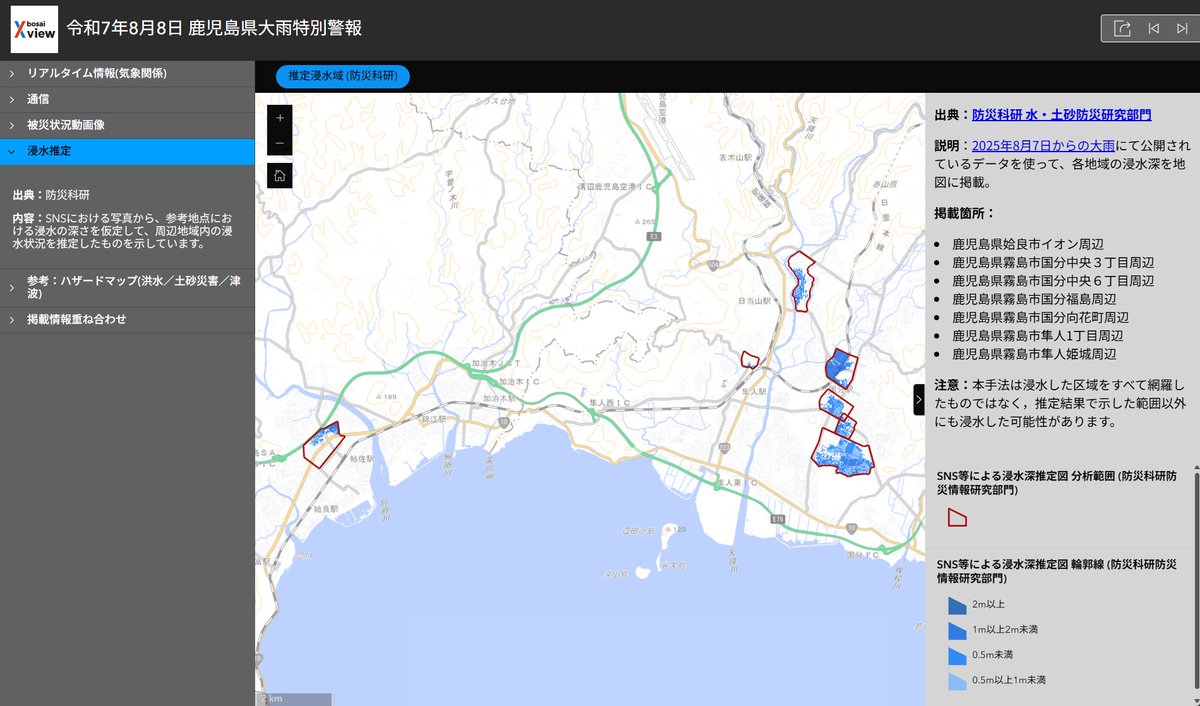Click the small red polygon west of 隼人駅

click(x=749, y=360)
